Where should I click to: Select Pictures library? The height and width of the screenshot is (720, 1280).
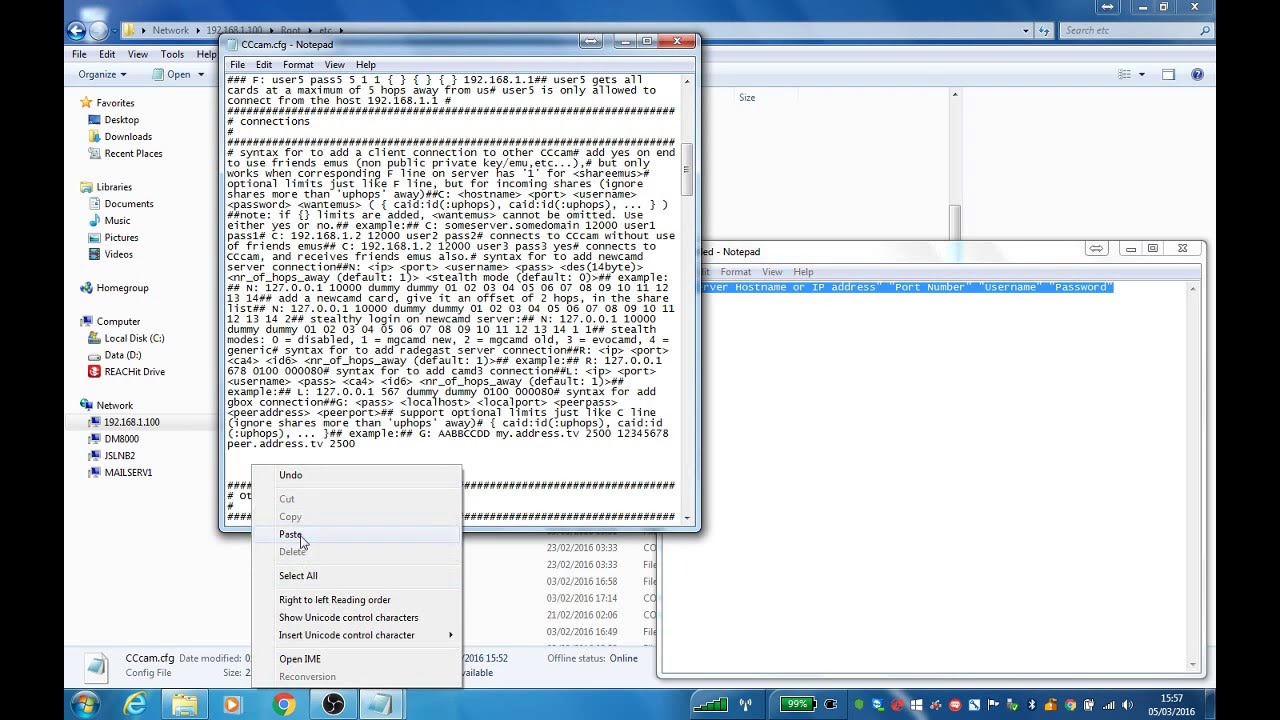click(121, 238)
